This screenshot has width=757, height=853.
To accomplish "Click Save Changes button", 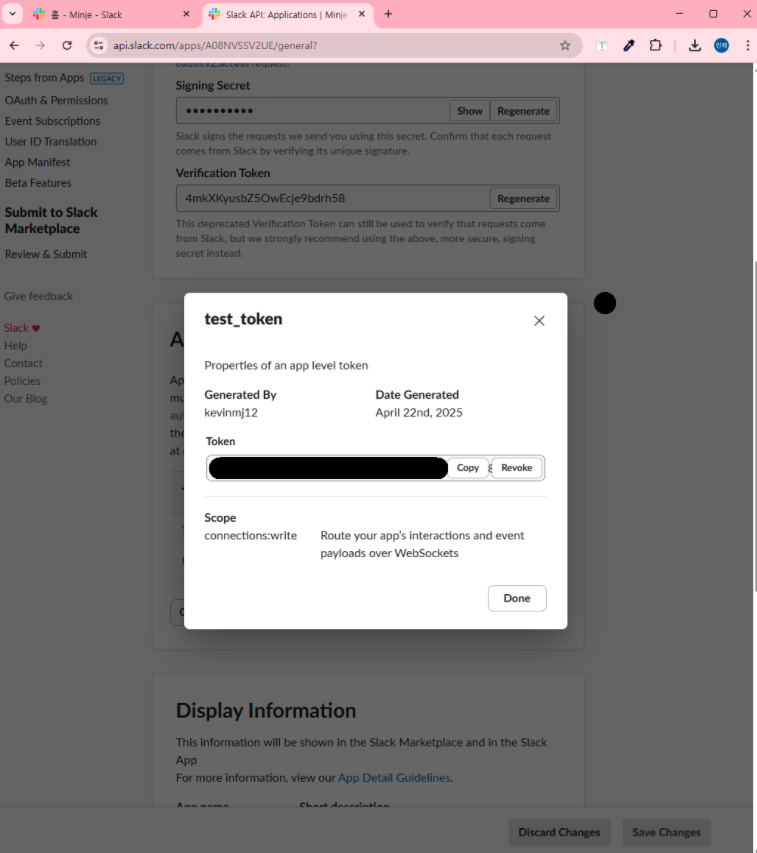I will (x=666, y=832).
